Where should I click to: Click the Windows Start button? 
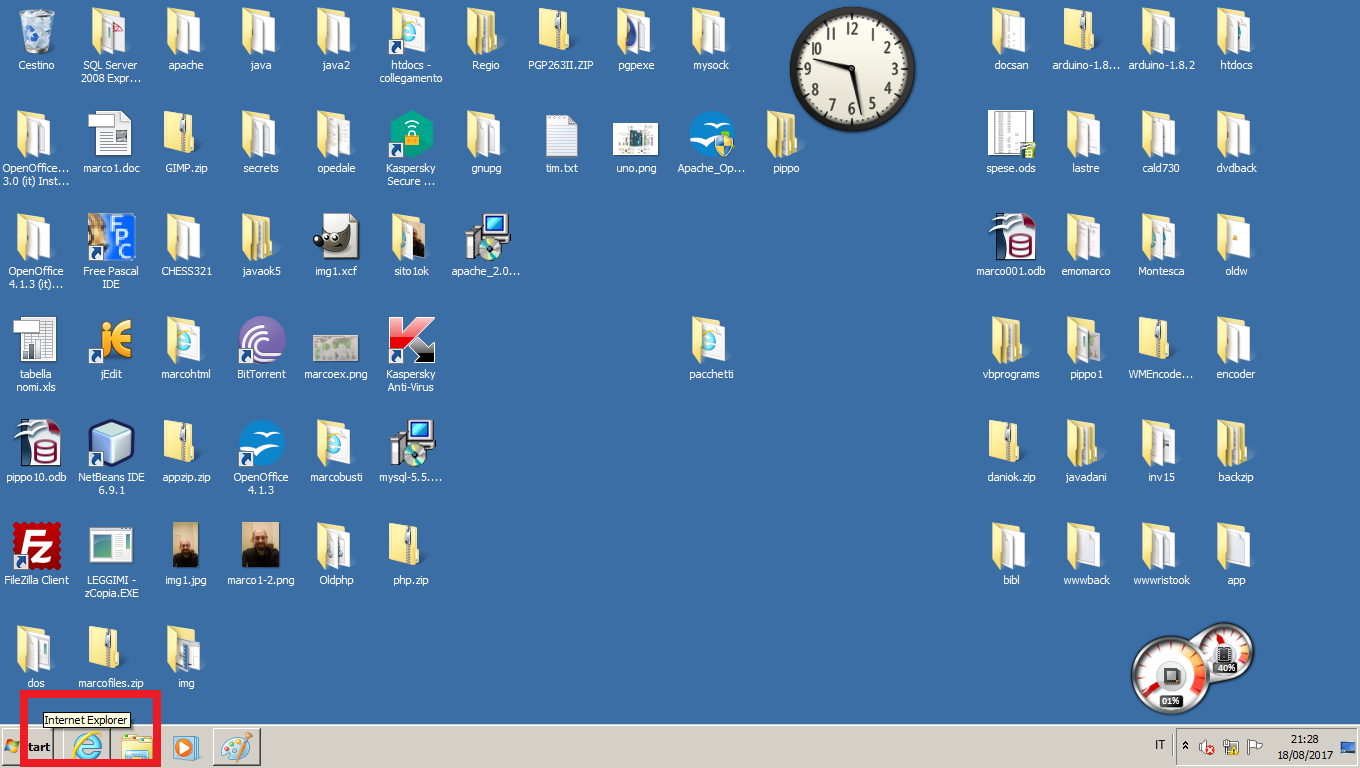(28, 747)
